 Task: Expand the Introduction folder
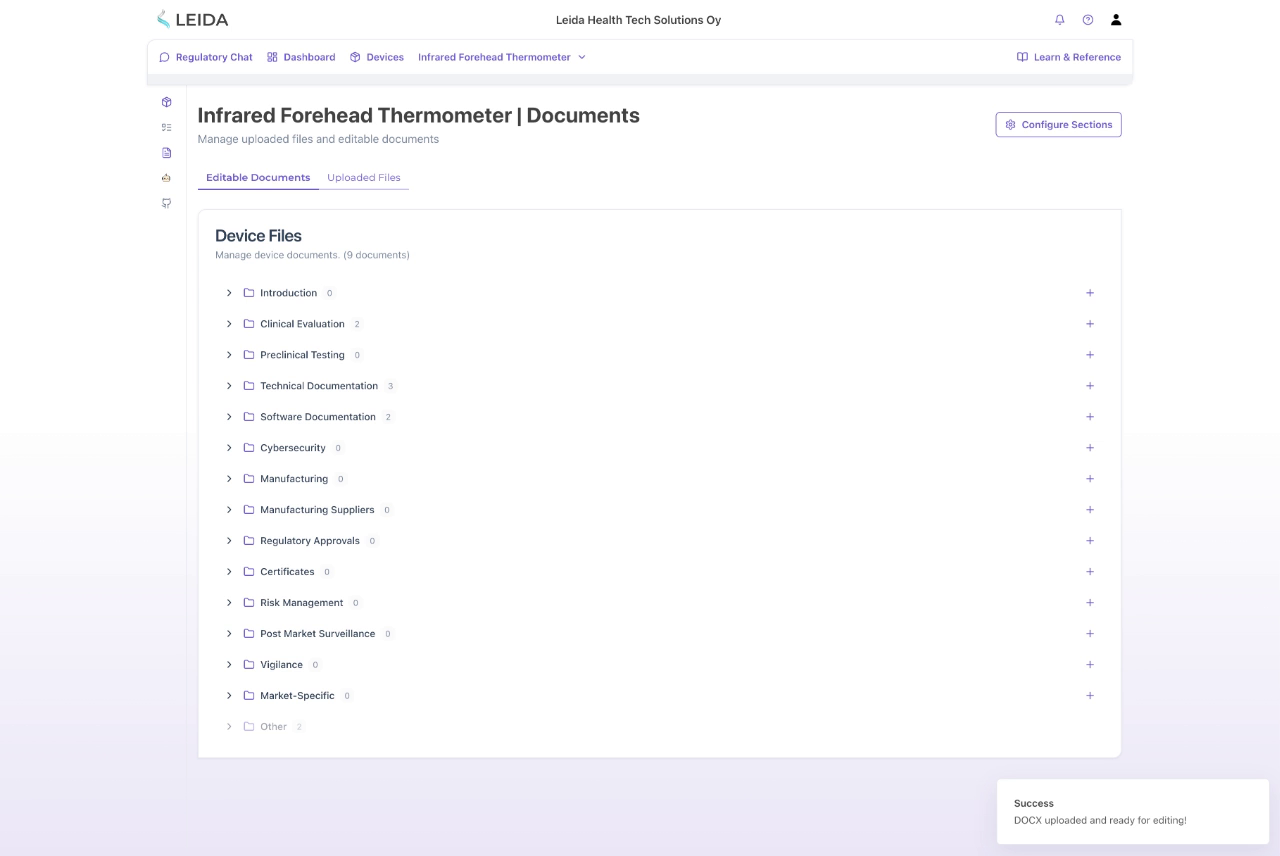229,293
